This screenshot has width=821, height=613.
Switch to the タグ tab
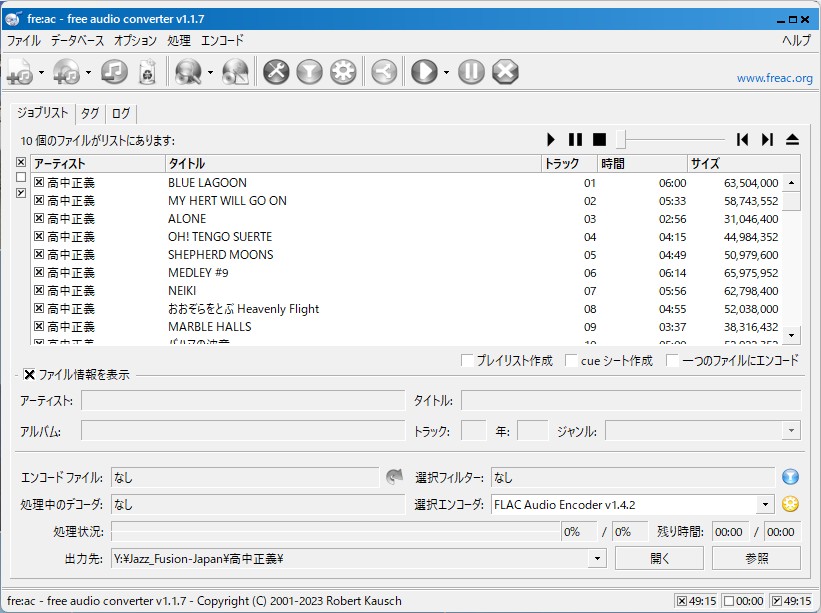click(90, 114)
